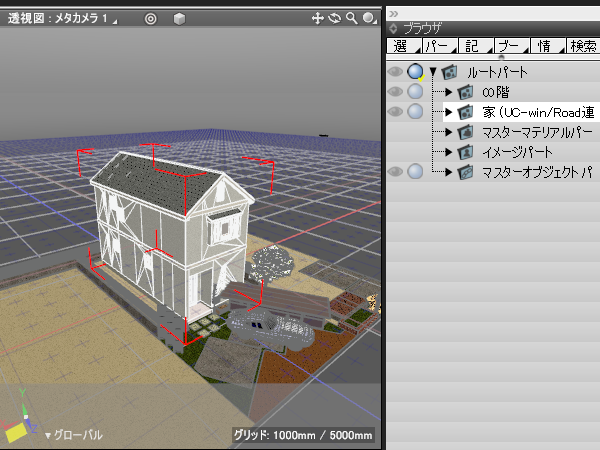Expand the イメージパート node

tap(449, 152)
